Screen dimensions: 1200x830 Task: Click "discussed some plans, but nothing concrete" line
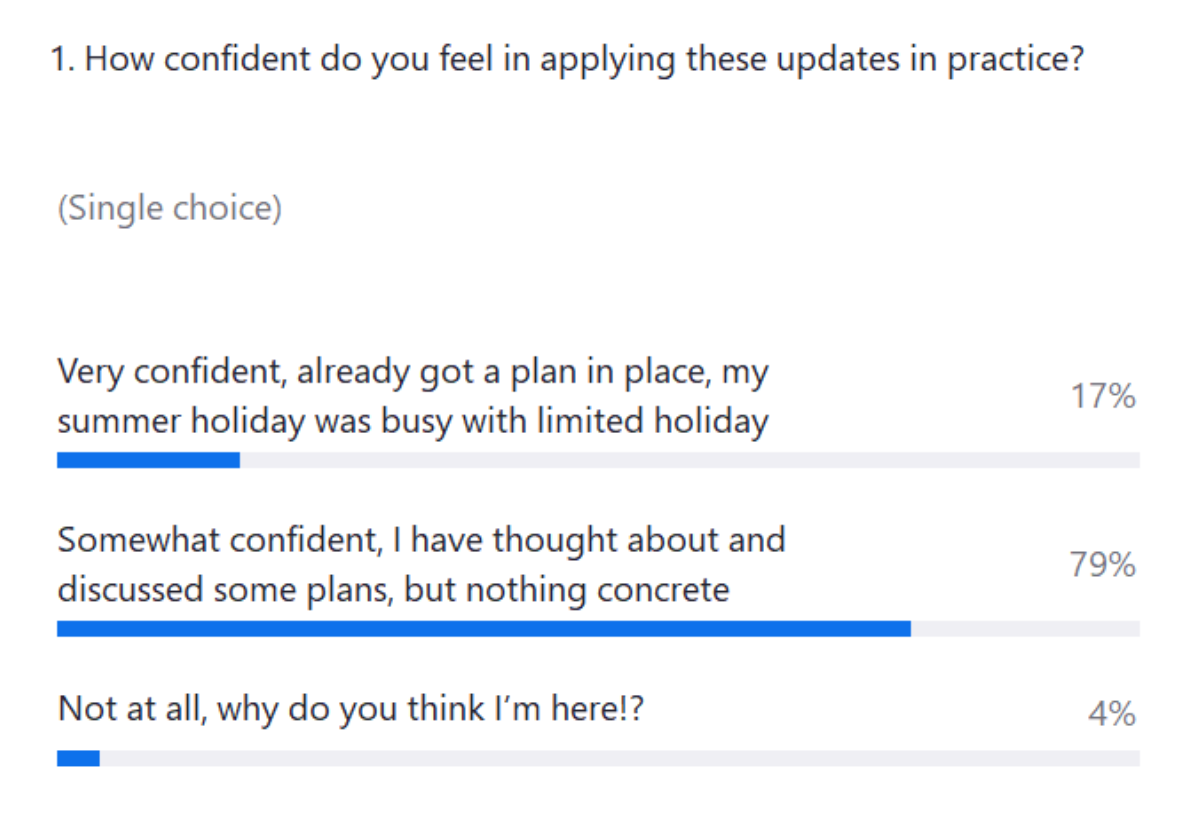[393, 590]
